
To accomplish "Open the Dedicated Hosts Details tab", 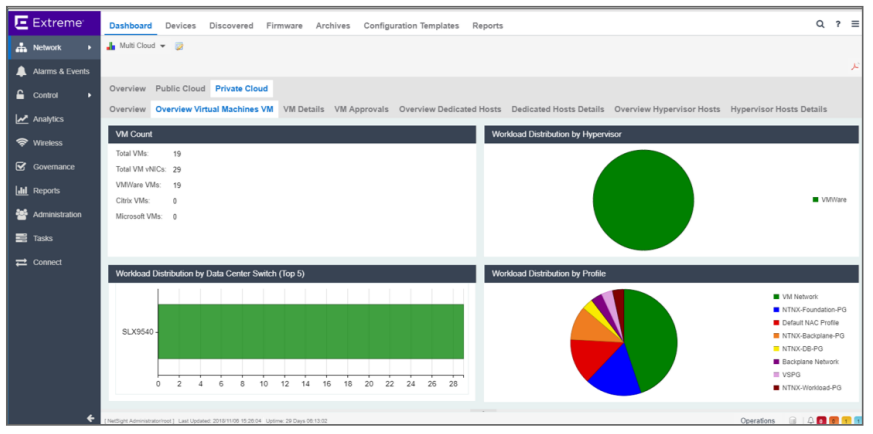I will (x=558, y=109).
